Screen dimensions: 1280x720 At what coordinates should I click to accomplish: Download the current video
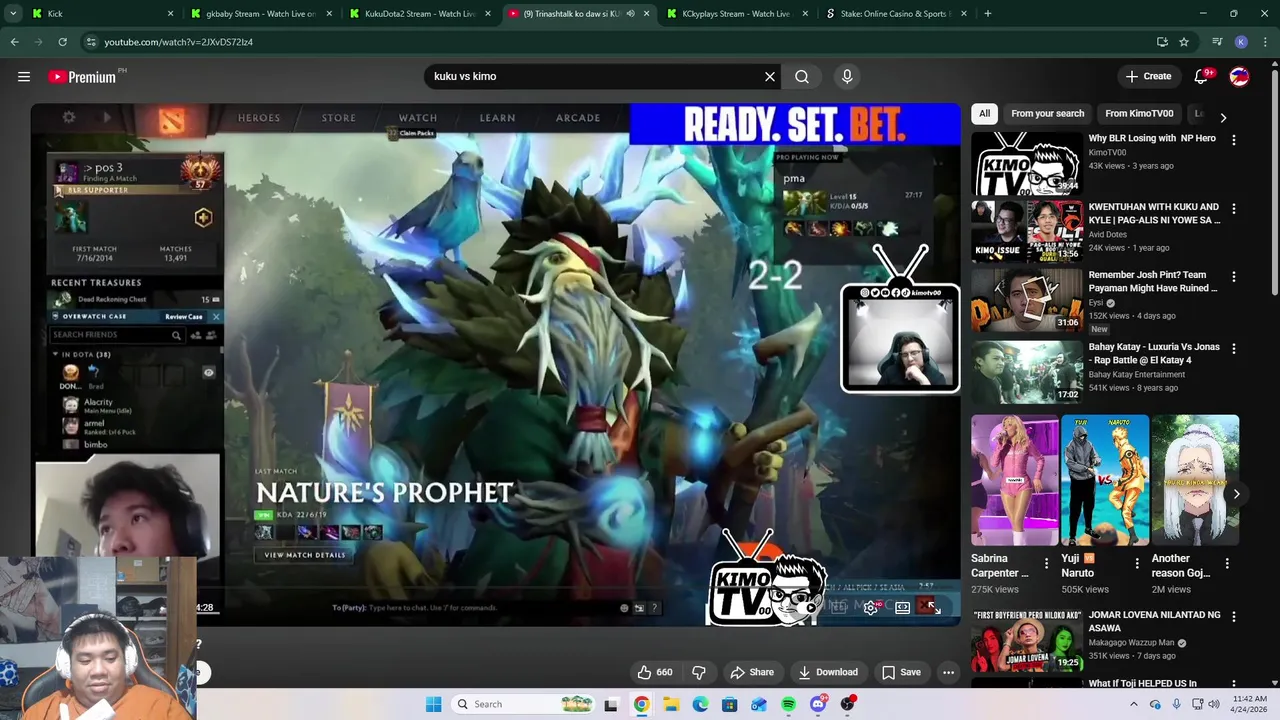click(x=828, y=672)
